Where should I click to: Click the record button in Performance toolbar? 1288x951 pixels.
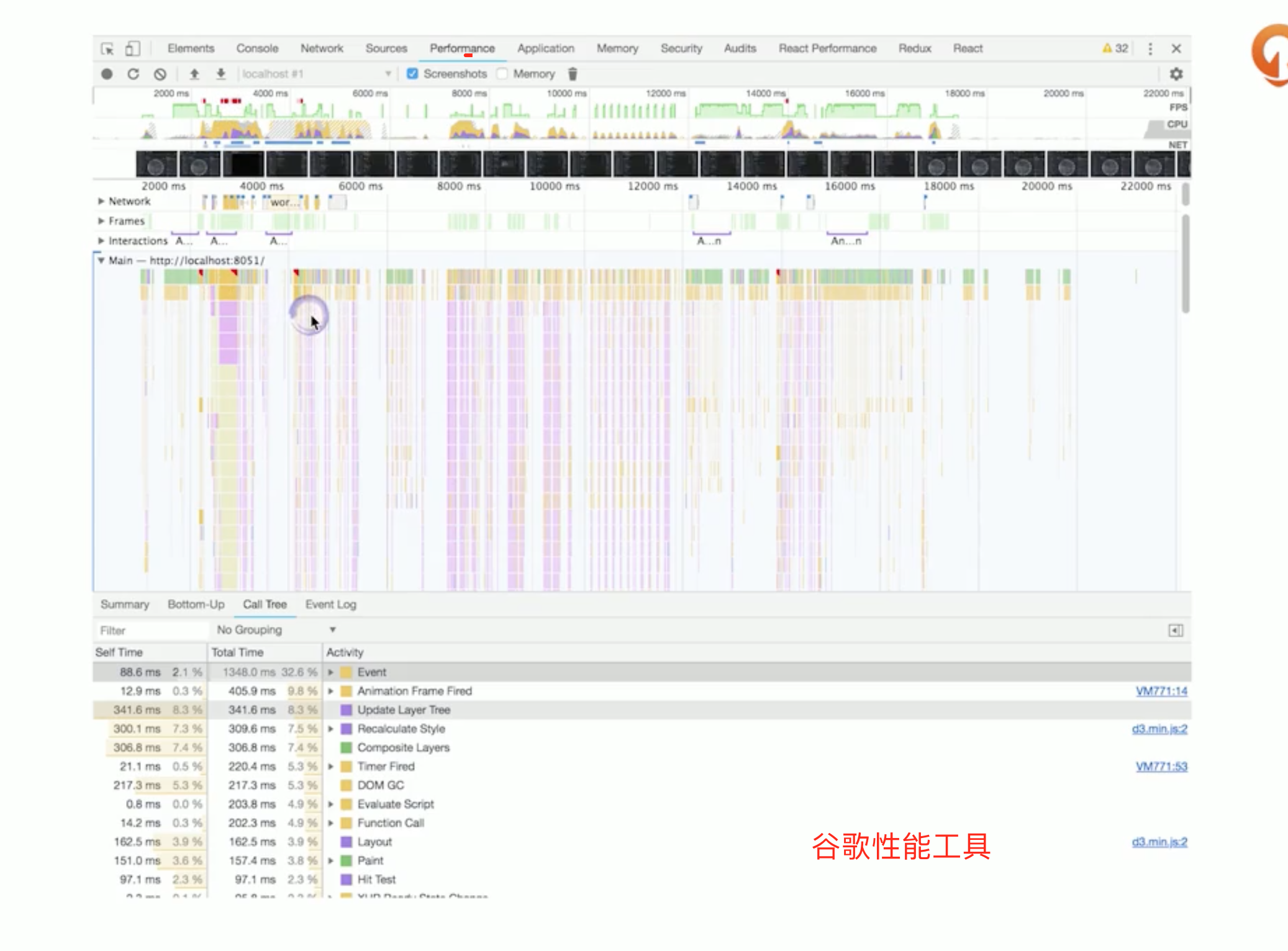(107, 74)
